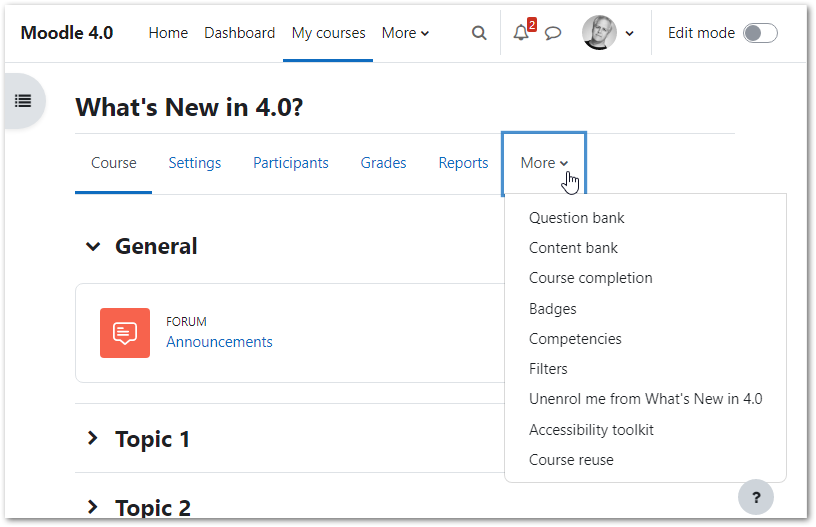Screen dimensions: 816x527
Task: Go to the Dashboard link
Action: tap(239, 33)
